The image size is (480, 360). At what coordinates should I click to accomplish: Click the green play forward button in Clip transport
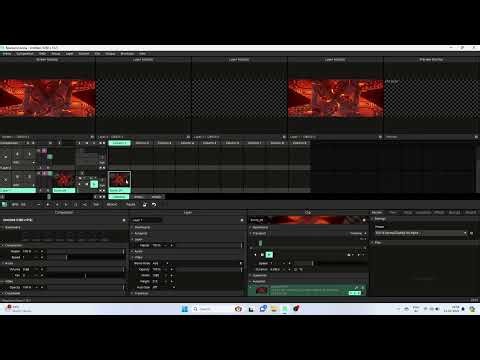click(x=269, y=255)
